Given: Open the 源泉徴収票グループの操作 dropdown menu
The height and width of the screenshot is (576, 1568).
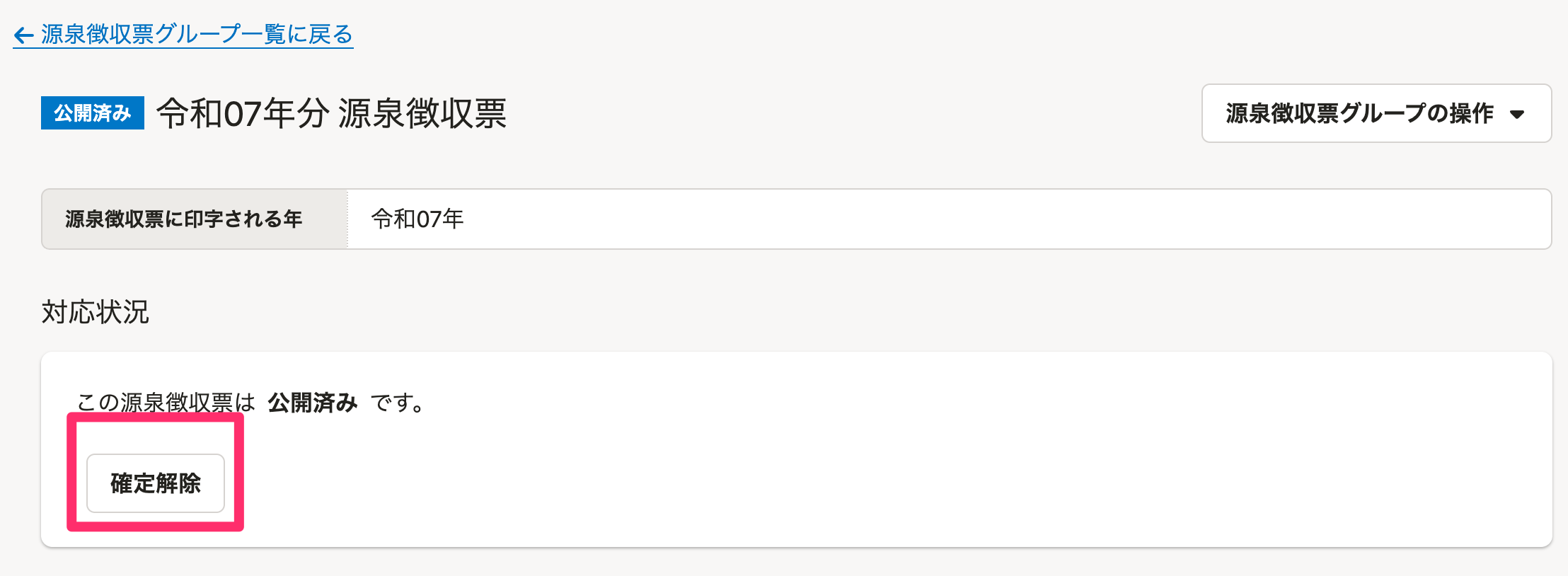Looking at the screenshot, I should click(x=1359, y=113).
